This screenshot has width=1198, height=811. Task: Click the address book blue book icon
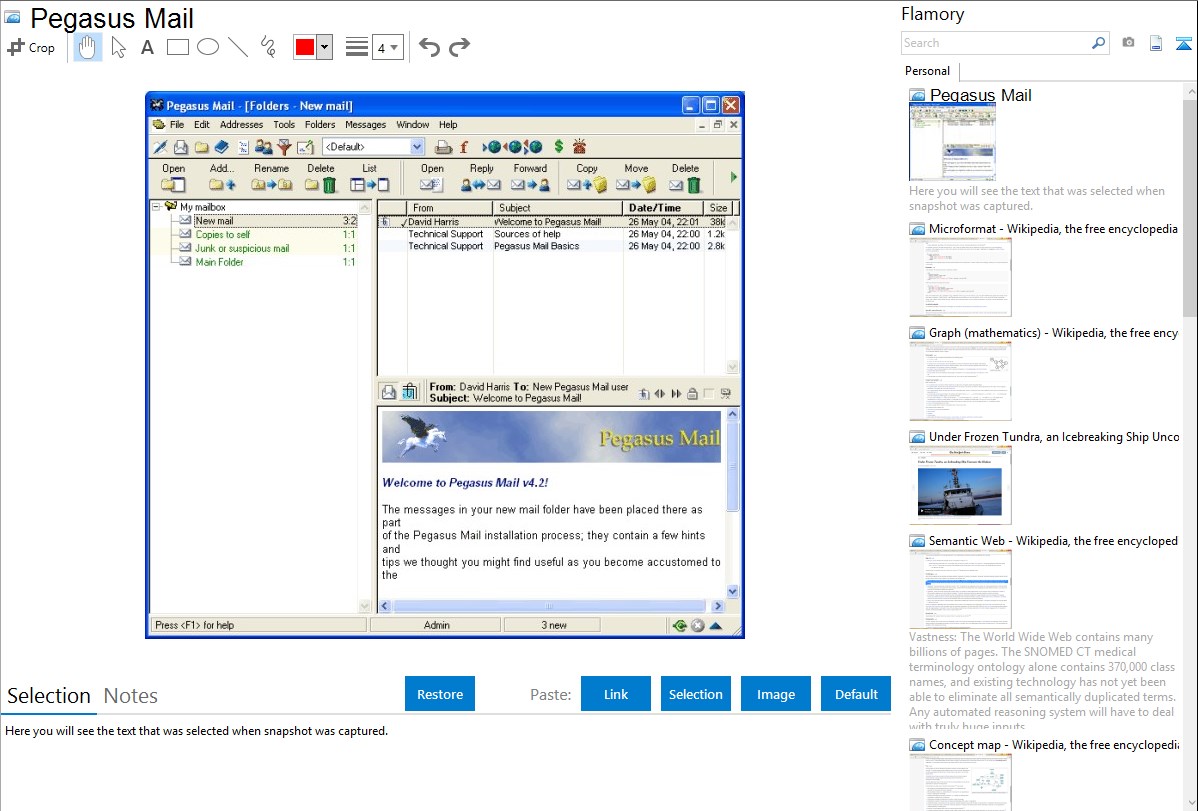tap(222, 147)
